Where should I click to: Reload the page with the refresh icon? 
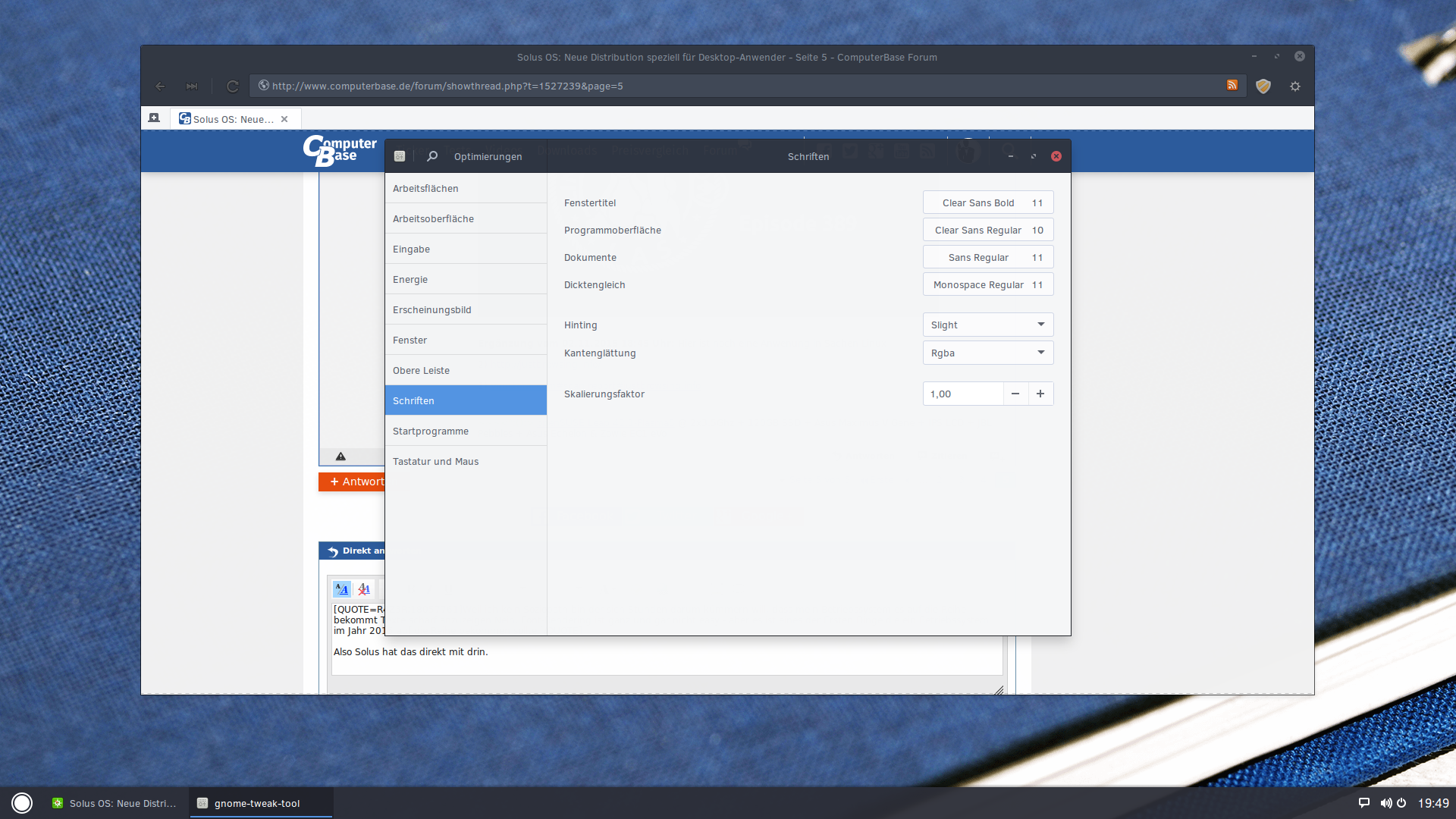233,86
